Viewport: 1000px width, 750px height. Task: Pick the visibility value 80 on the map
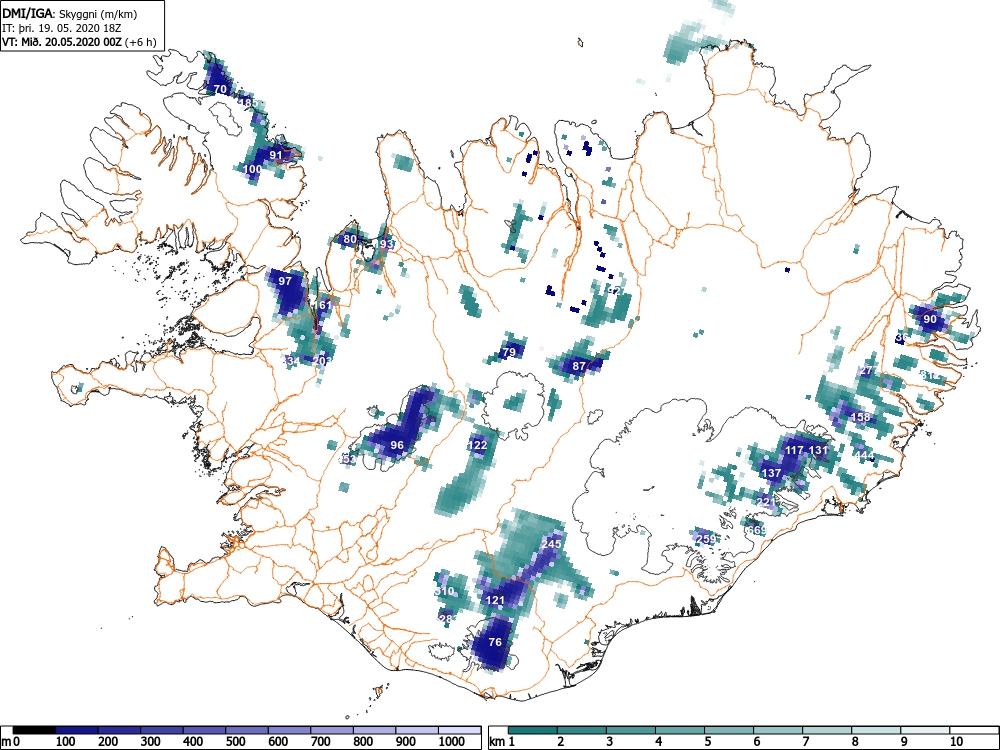tap(349, 240)
